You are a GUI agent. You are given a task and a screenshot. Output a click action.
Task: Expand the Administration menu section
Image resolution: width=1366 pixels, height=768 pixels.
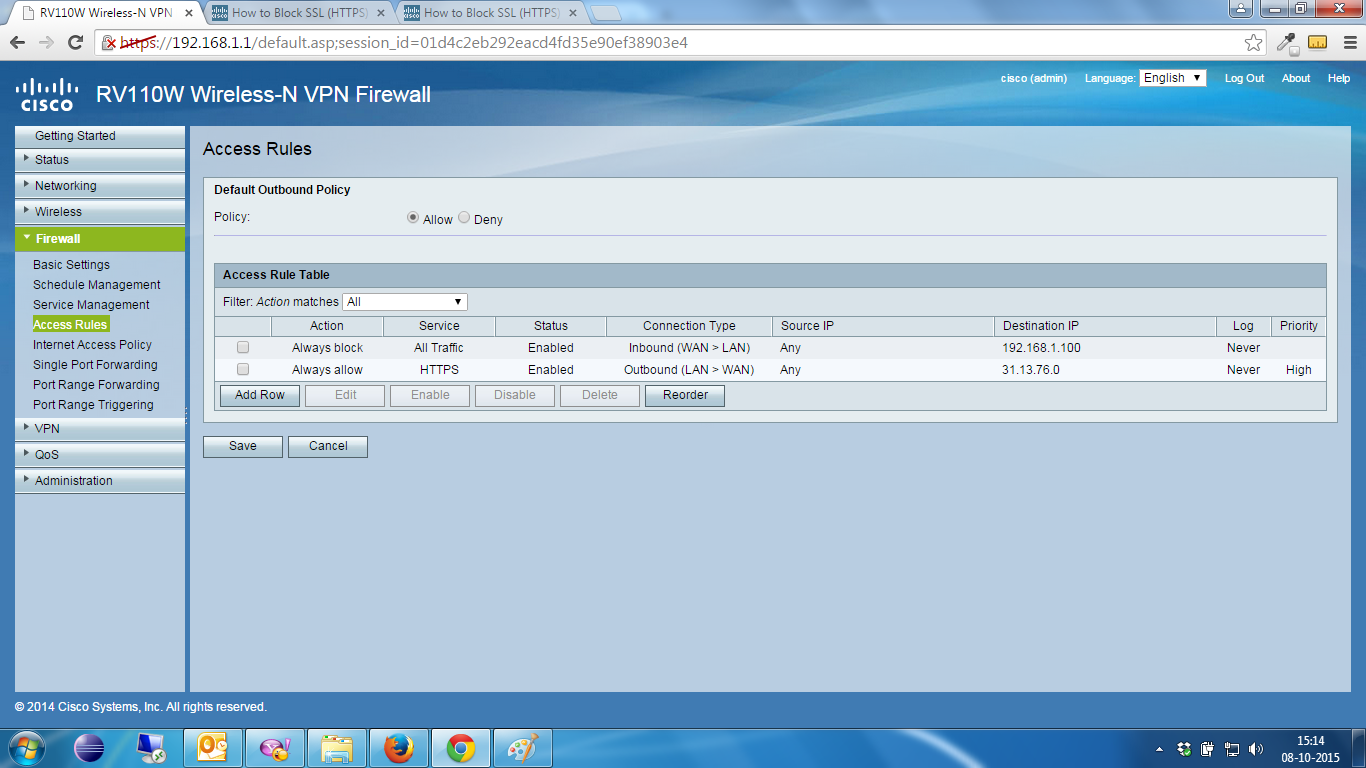tap(100, 481)
